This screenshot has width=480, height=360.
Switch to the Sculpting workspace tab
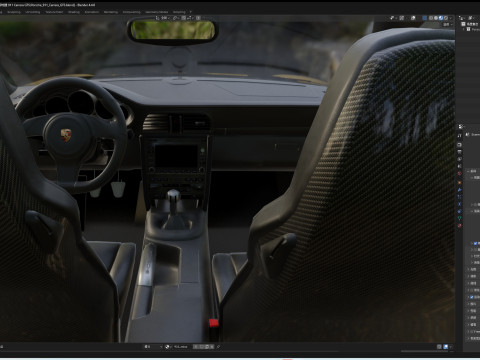tap(14, 12)
